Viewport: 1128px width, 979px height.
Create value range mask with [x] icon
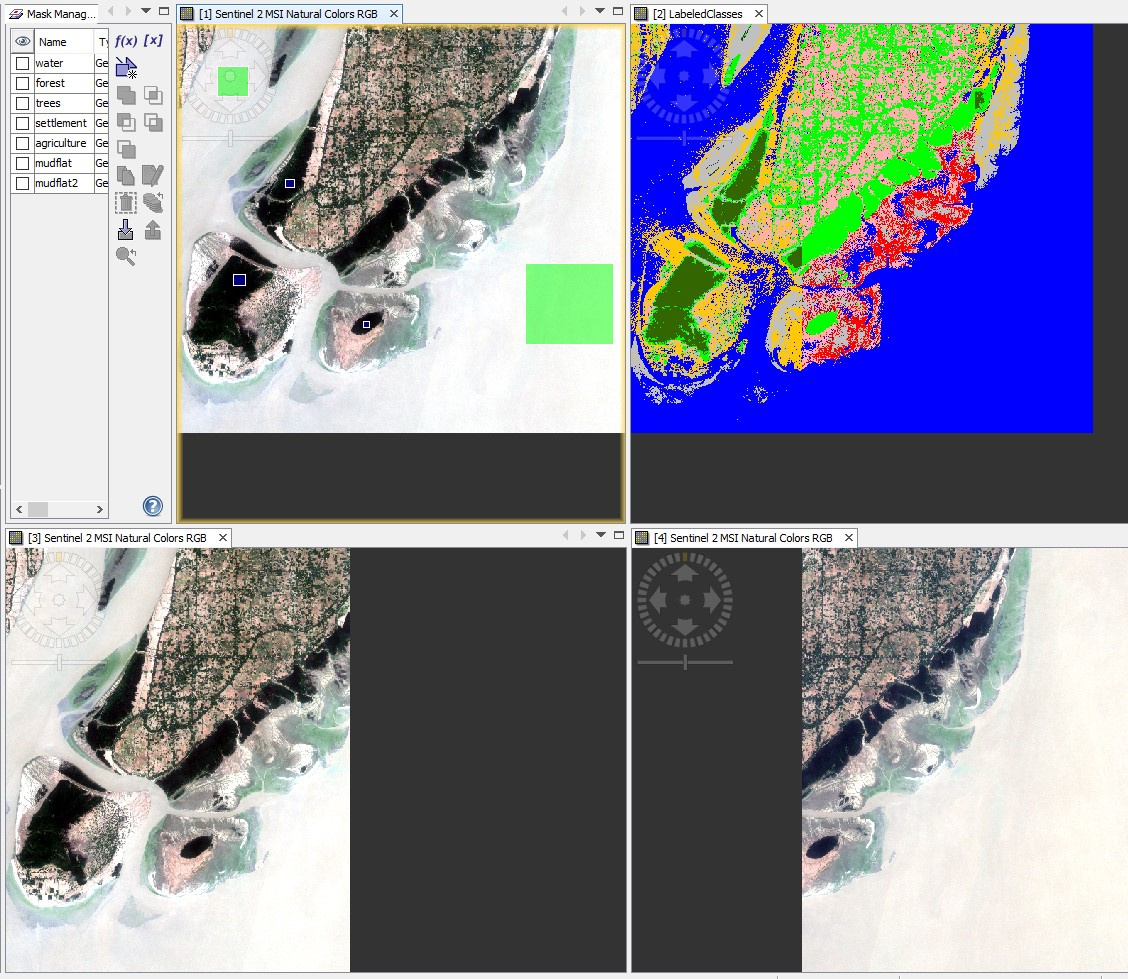(153, 40)
